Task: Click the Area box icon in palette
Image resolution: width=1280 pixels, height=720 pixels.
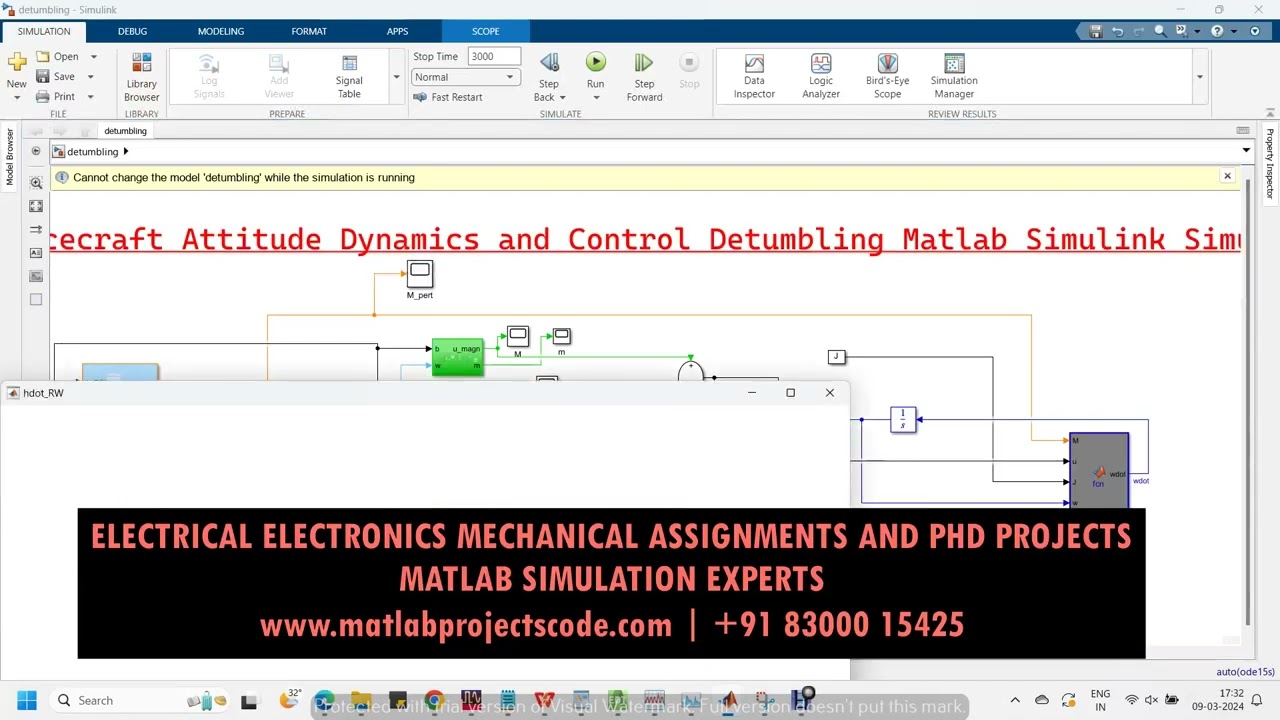Action: point(36,299)
